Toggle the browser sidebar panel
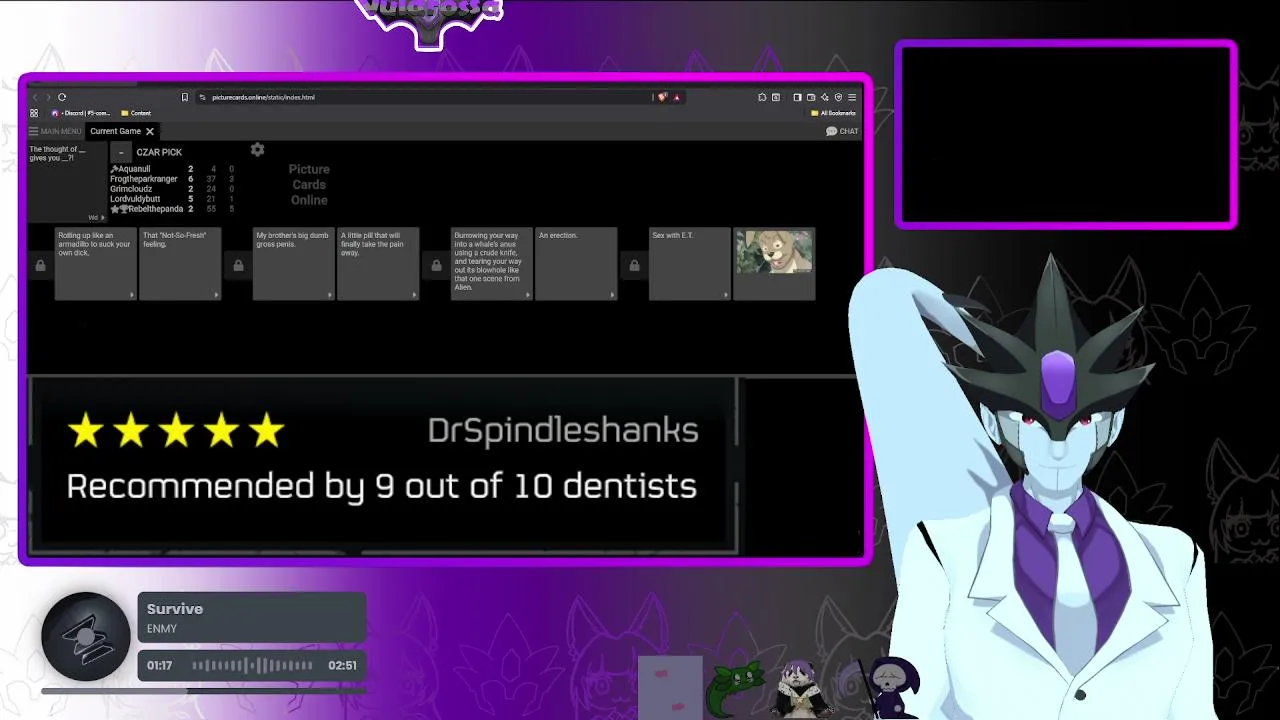 (797, 97)
